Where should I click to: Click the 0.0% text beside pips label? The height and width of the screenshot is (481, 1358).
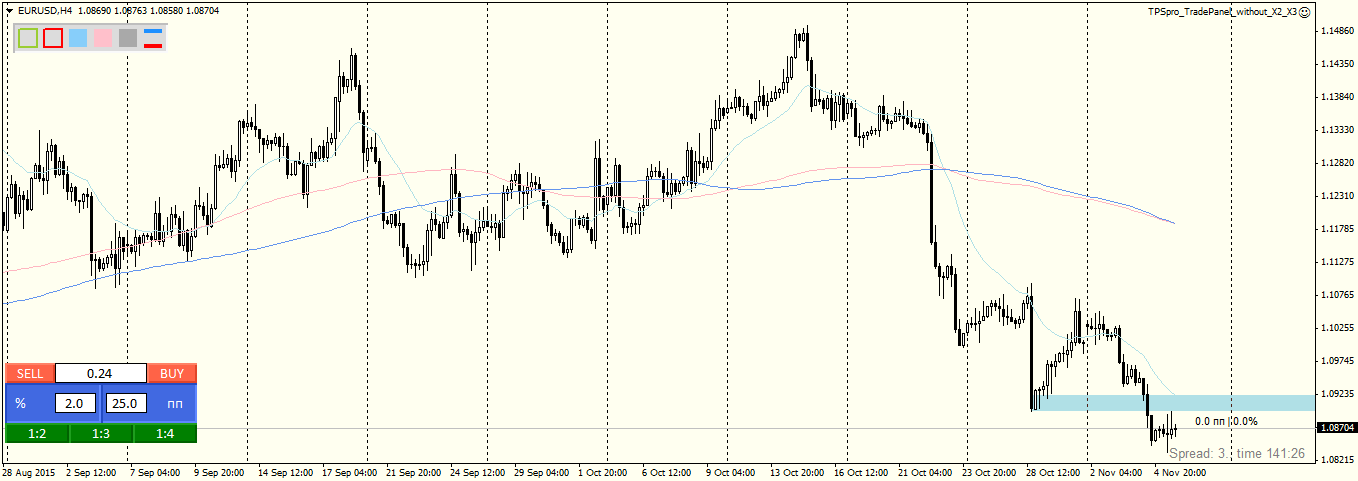pos(1245,422)
